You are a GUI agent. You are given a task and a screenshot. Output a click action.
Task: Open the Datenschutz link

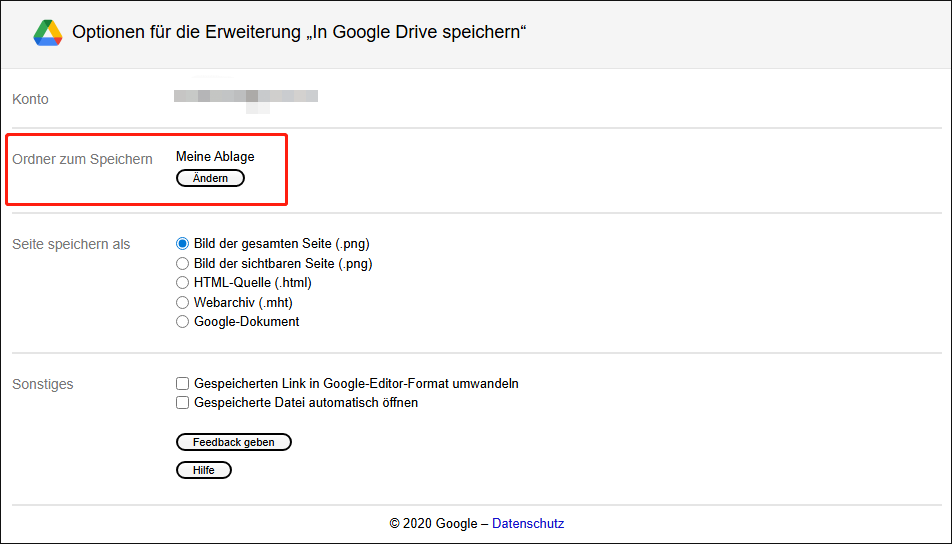(528, 523)
